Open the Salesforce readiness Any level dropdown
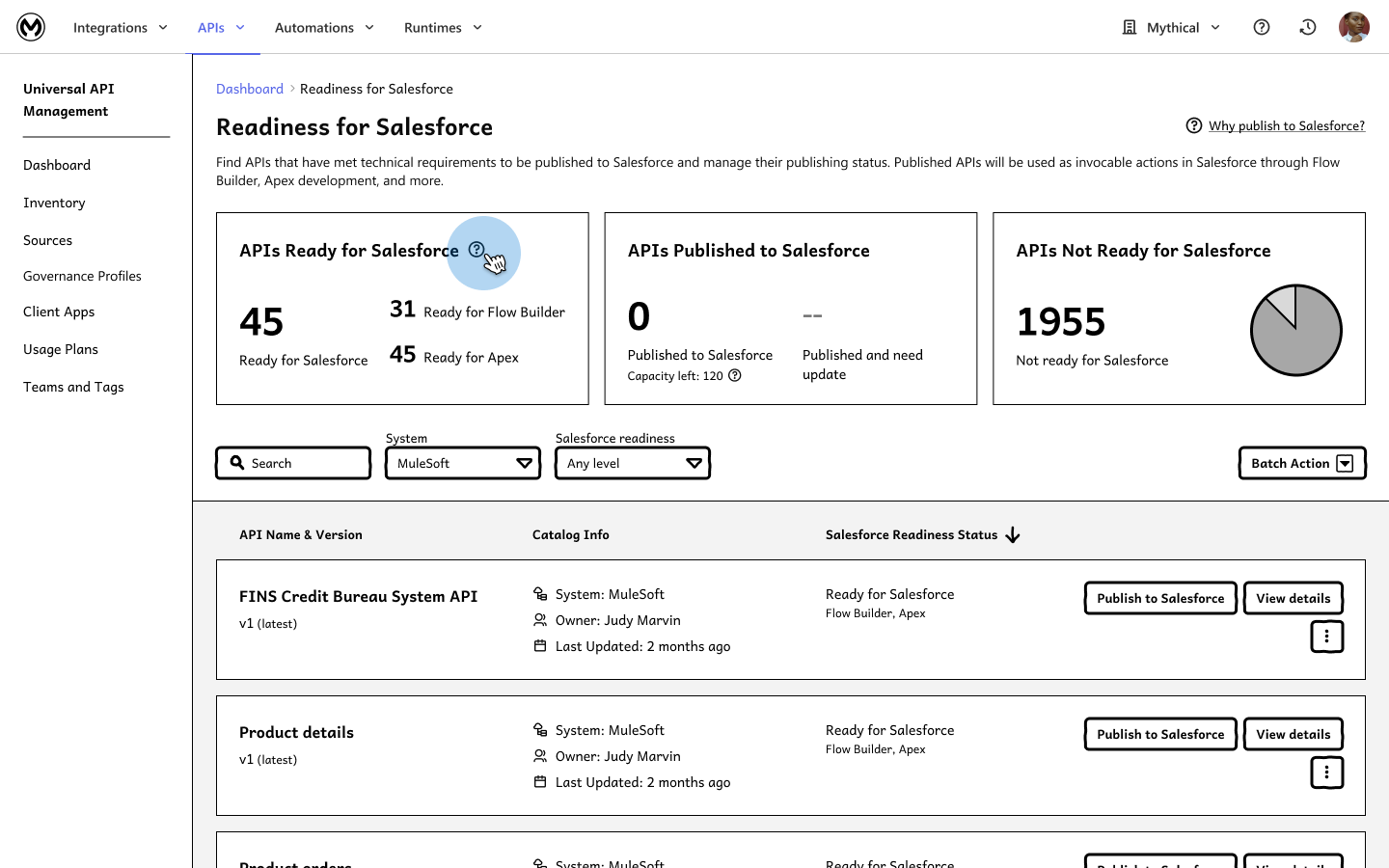Viewport: 1389px width, 868px height. click(x=633, y=463)
